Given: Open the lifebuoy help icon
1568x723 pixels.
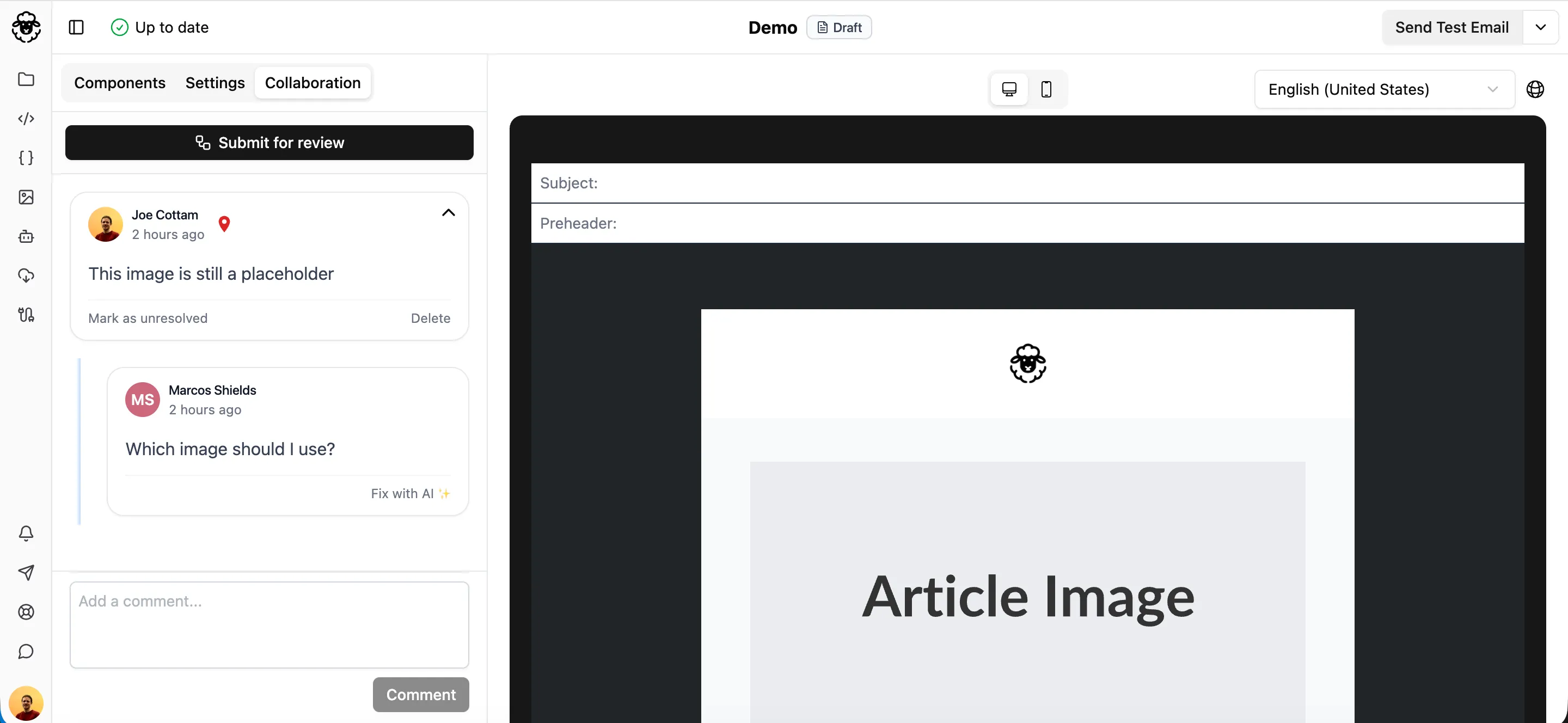Looking at the screenshot, I should 26,611.
